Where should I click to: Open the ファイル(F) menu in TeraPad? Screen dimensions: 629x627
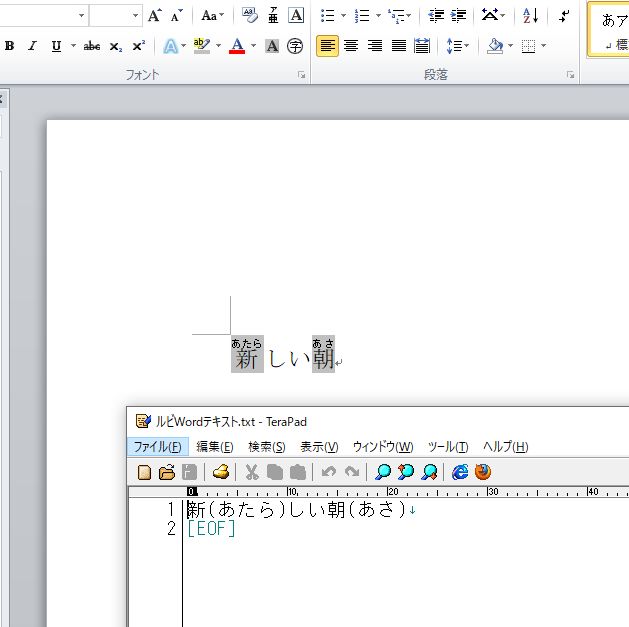coord(158,447)
